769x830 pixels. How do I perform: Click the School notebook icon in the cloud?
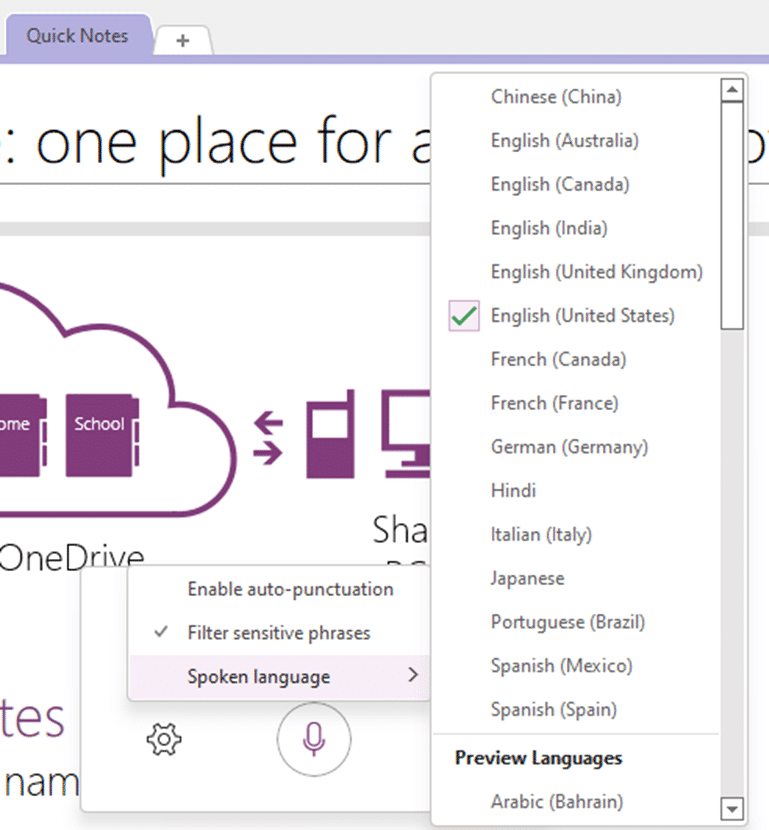point(100,435)
